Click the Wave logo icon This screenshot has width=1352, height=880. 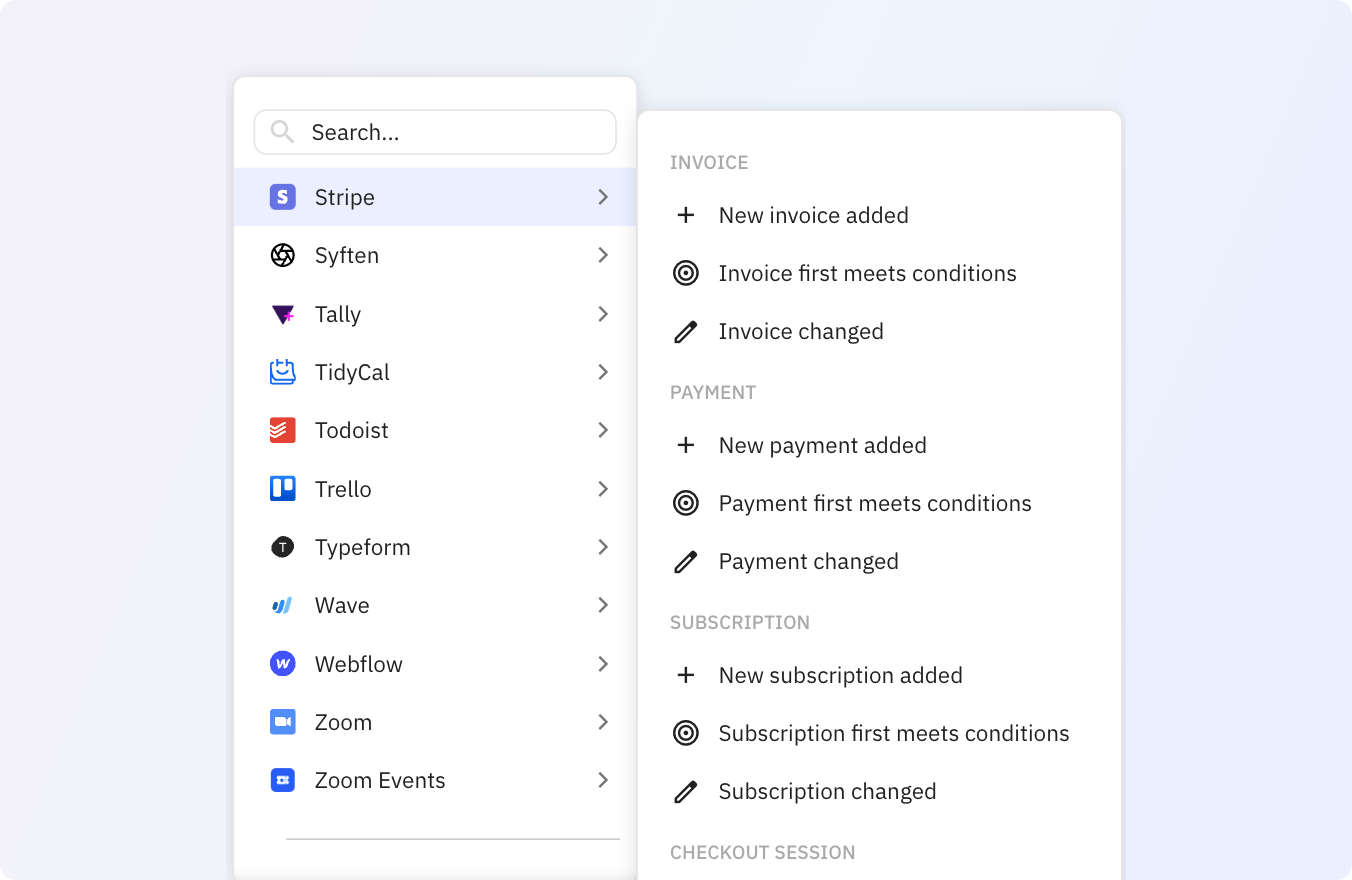[283, 605]
